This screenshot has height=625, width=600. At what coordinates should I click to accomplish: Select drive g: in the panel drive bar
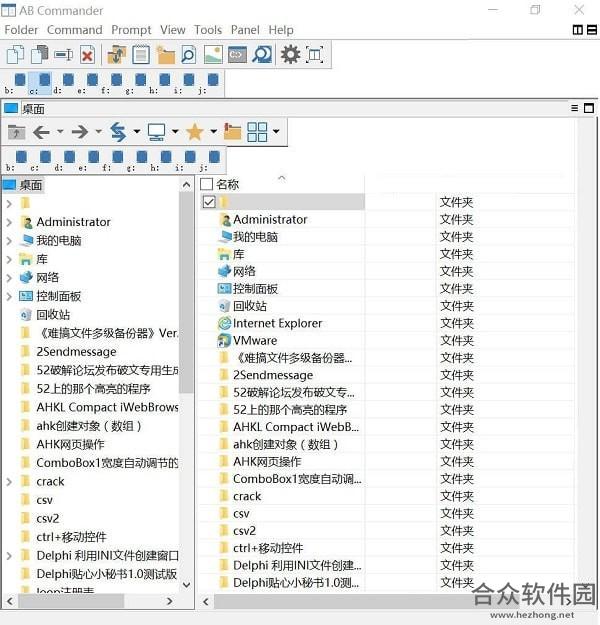(x=136, y=161)
